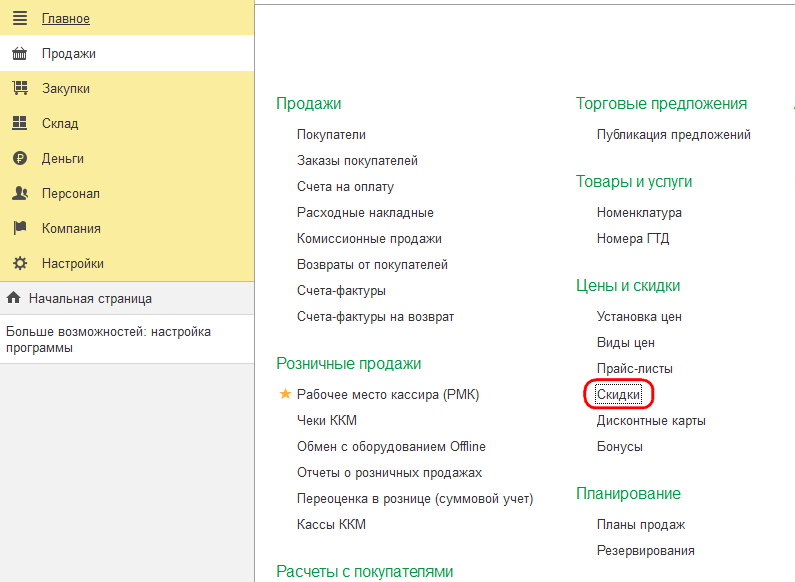
Task: Open Номера ГТД
Action: coord(633,238)
